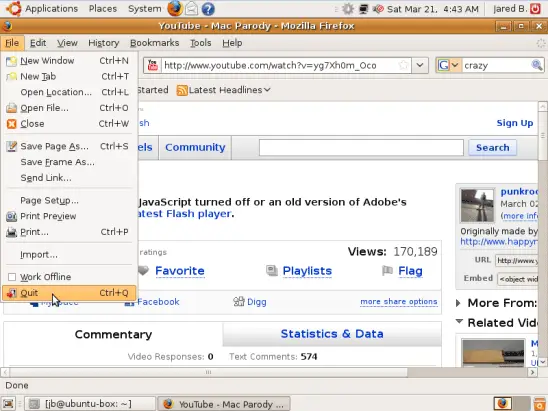Click the Sign Up link
The width and height of the screenshot is (548, 411).
pos(515,123)
